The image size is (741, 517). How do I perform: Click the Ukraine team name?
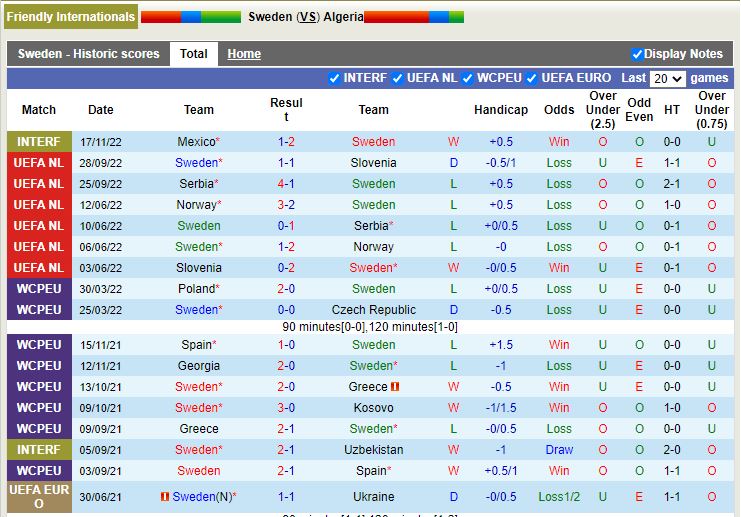point(373,497)
